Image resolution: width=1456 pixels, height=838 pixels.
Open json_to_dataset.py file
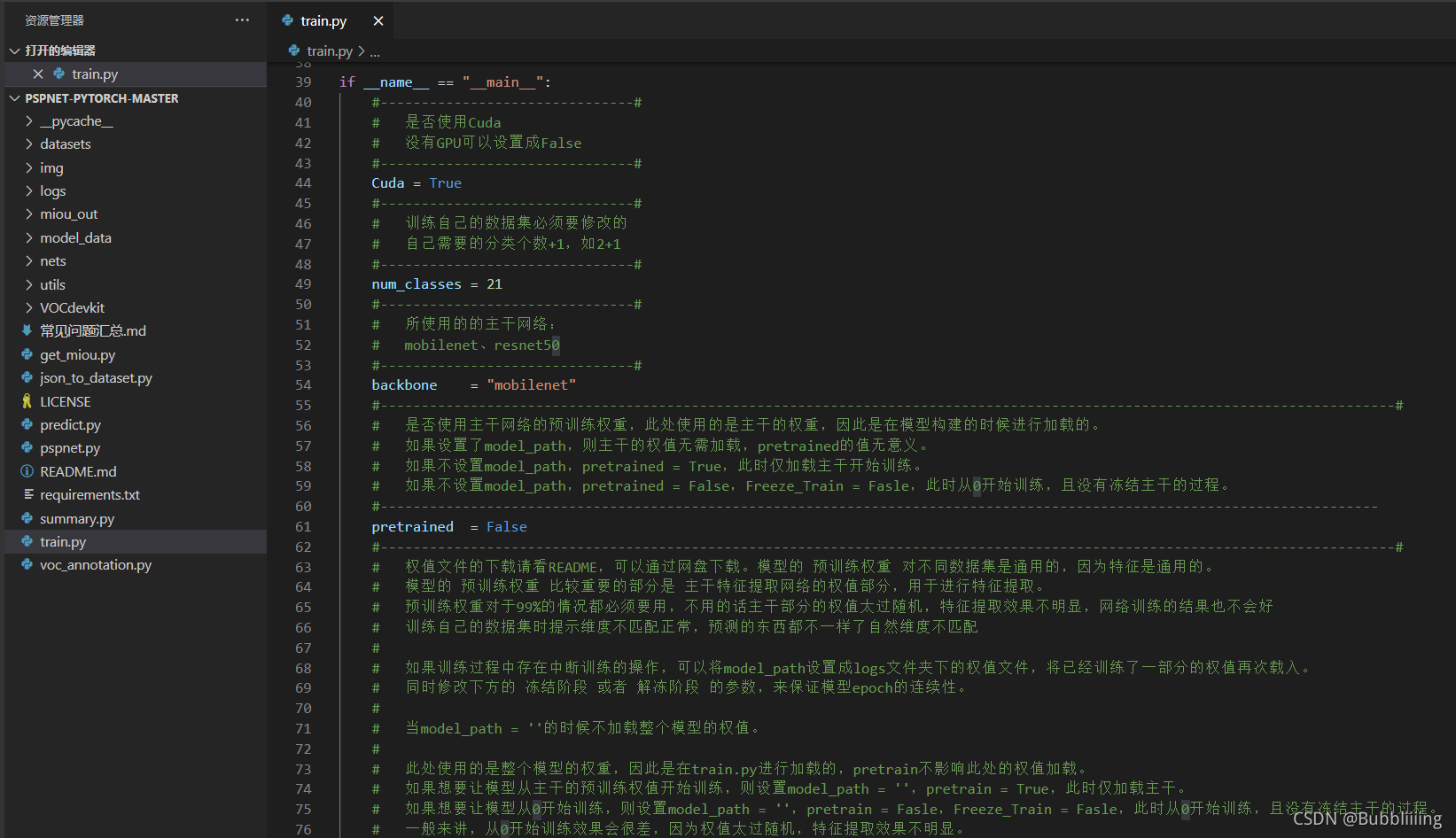click(96, 378)
